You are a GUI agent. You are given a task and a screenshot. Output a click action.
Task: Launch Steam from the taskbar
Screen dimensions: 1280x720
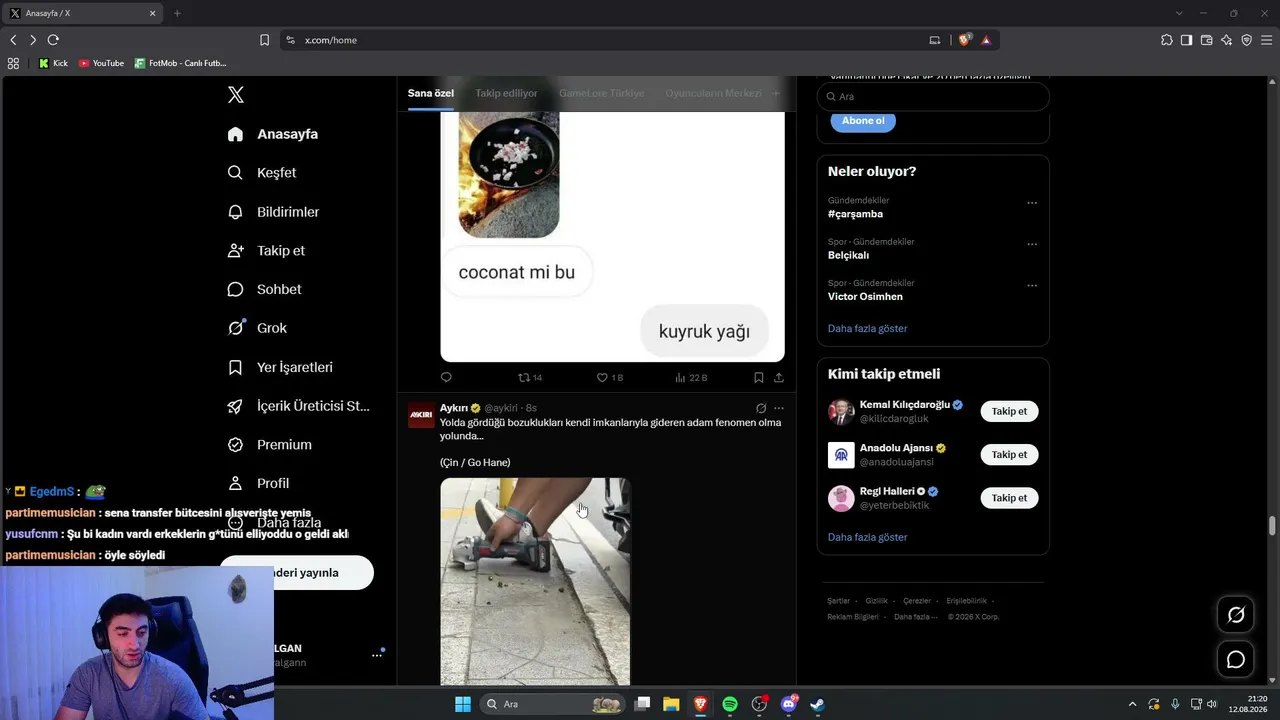(817, 704)
